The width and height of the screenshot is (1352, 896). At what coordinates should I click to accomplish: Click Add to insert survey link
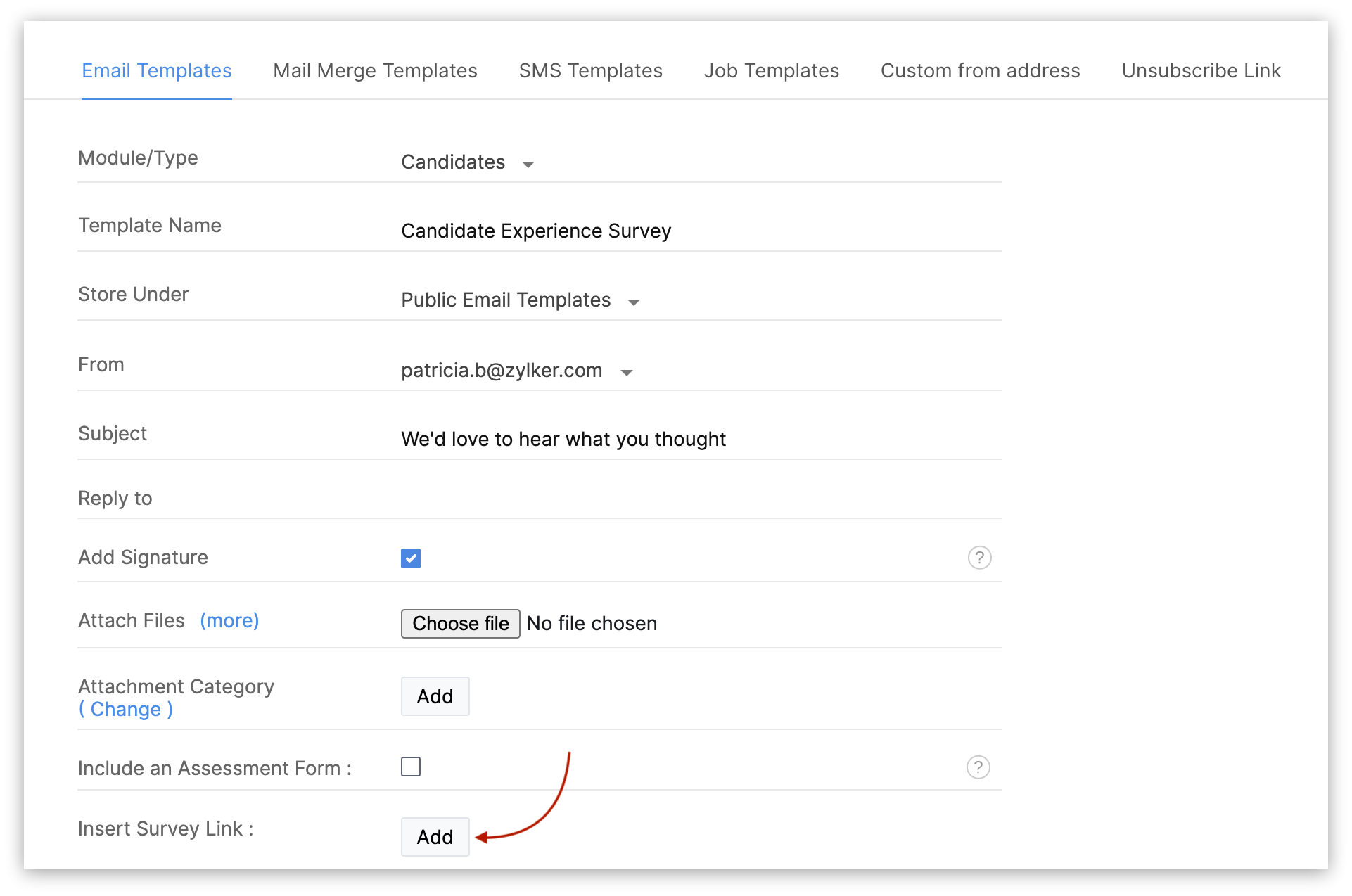coord(435,837)
